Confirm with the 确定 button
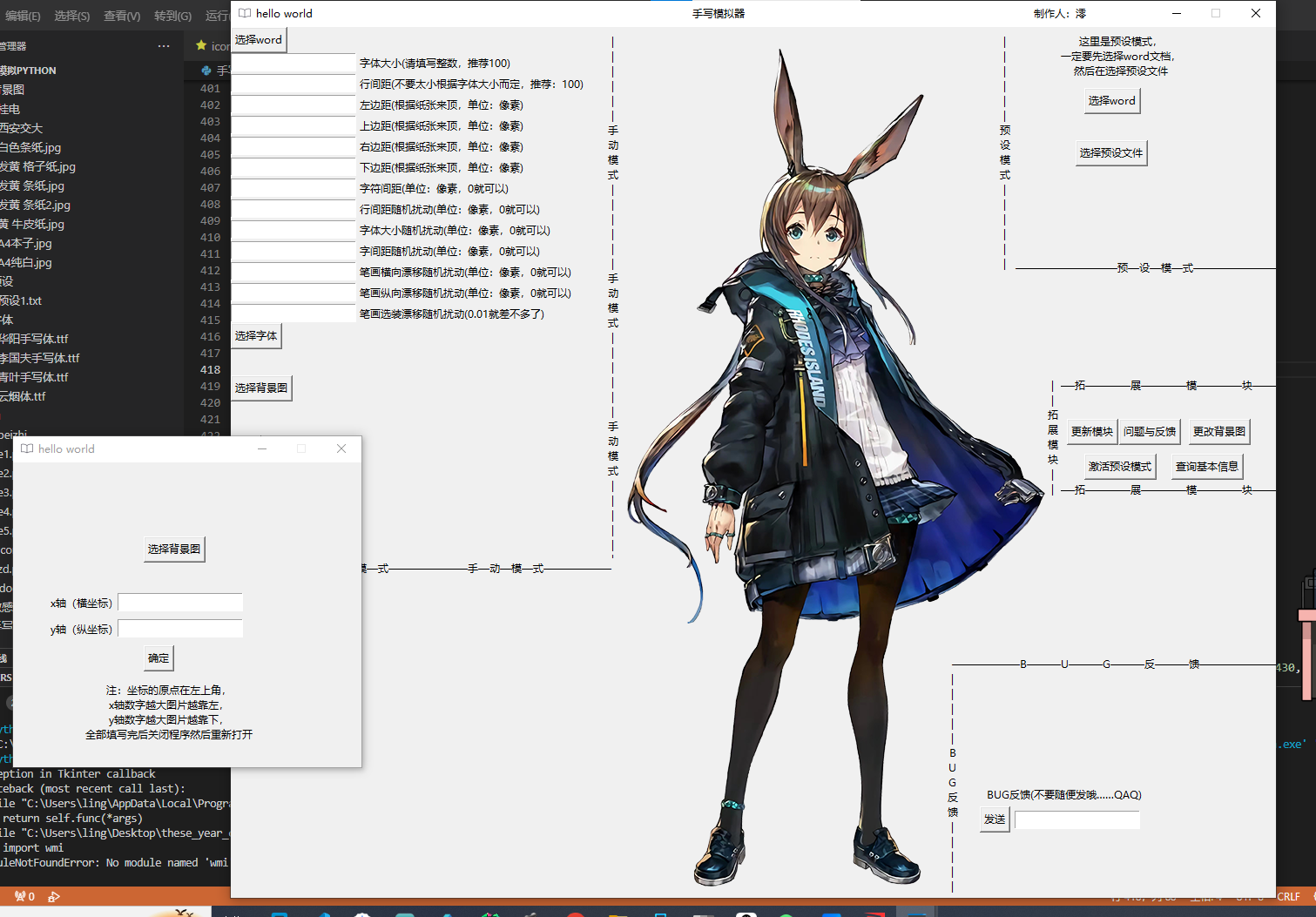The image size is (1316, 917). [159, 658]
